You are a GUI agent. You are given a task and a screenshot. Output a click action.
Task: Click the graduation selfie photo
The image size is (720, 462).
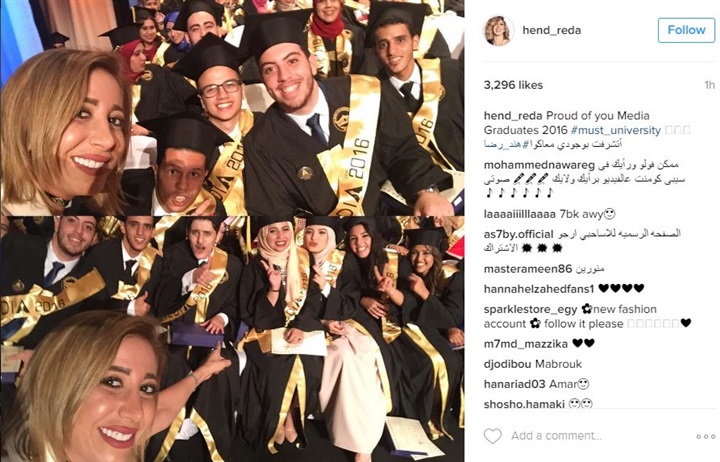232,231
